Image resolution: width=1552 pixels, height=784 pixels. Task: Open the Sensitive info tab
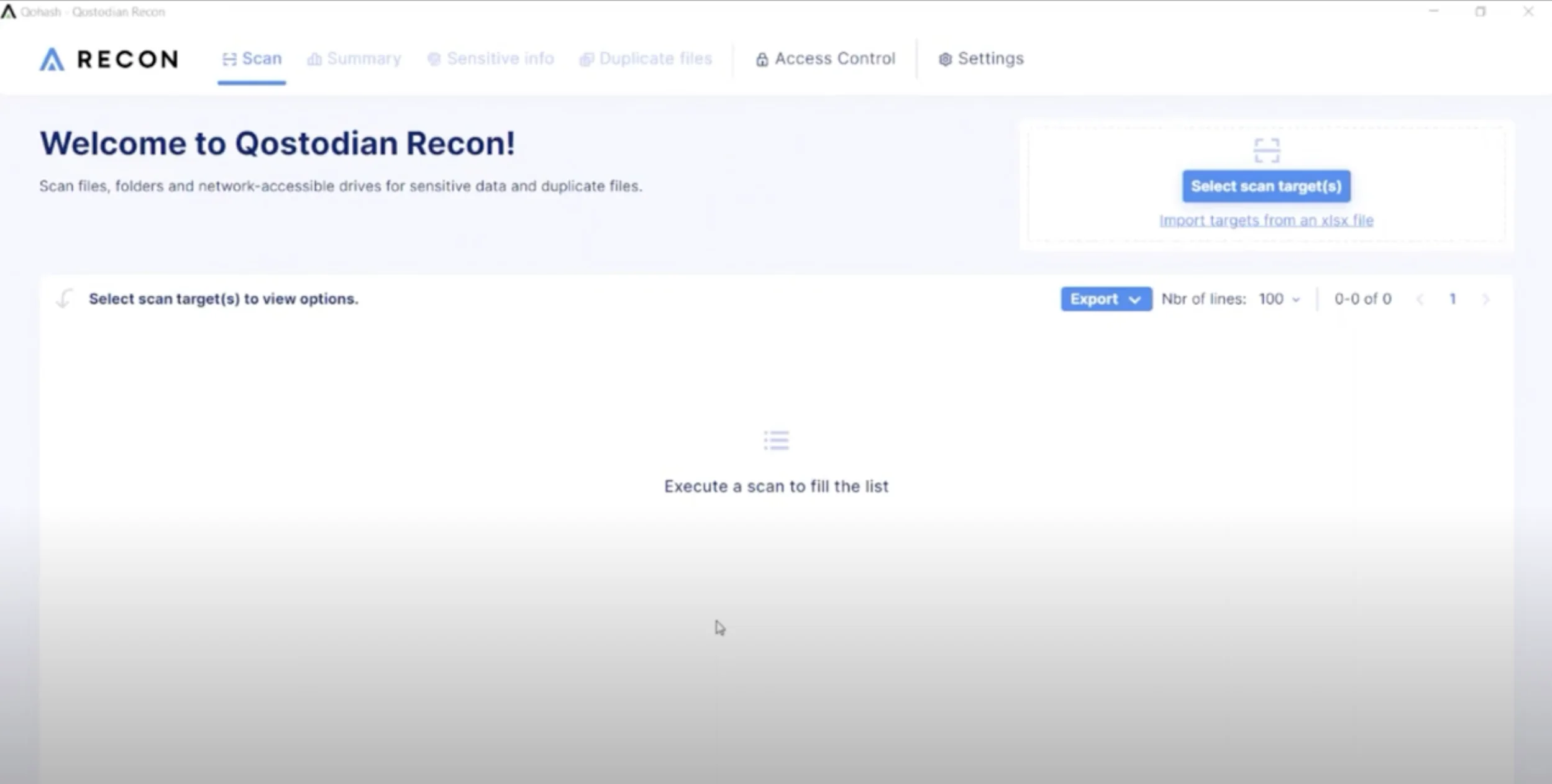(491, 59)
